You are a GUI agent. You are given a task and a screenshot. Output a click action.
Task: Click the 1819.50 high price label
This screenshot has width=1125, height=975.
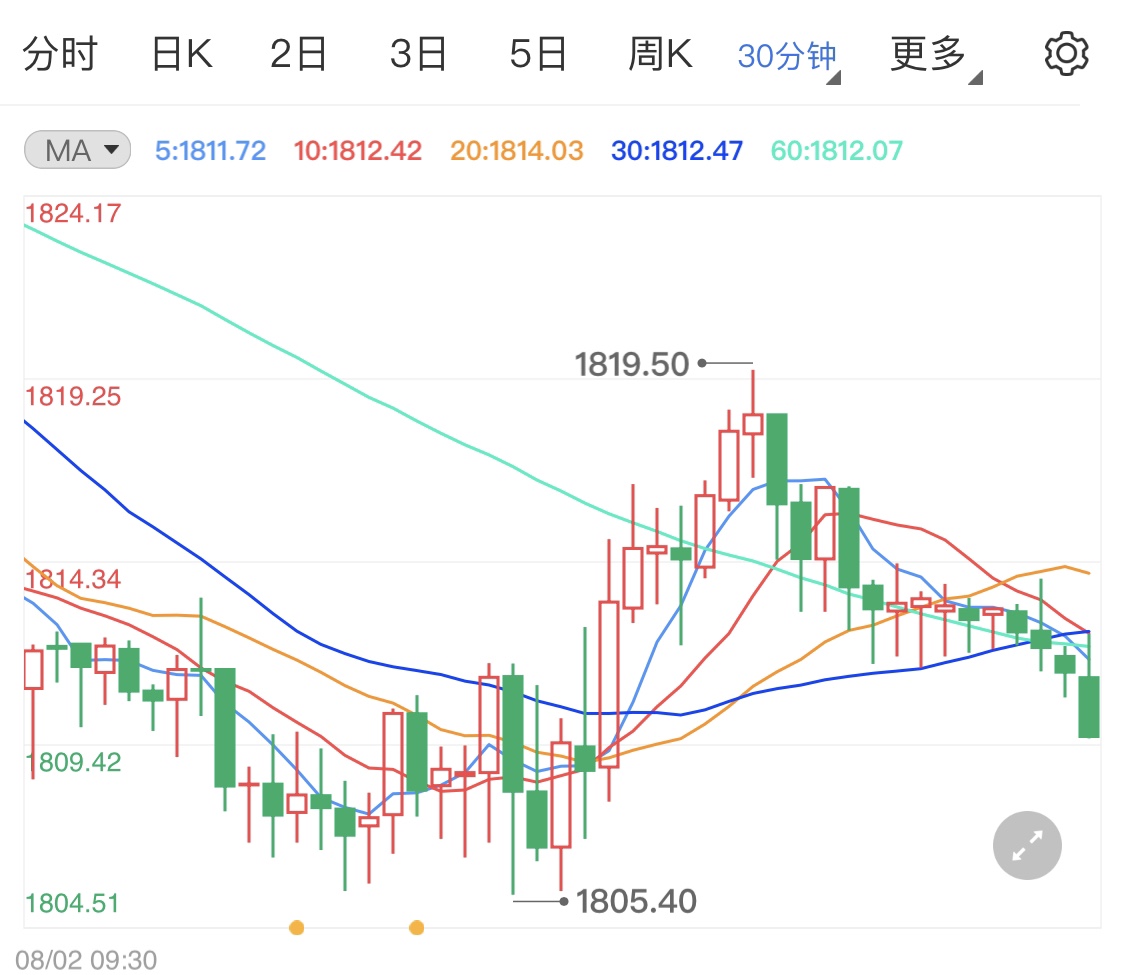tap(632, 364)
